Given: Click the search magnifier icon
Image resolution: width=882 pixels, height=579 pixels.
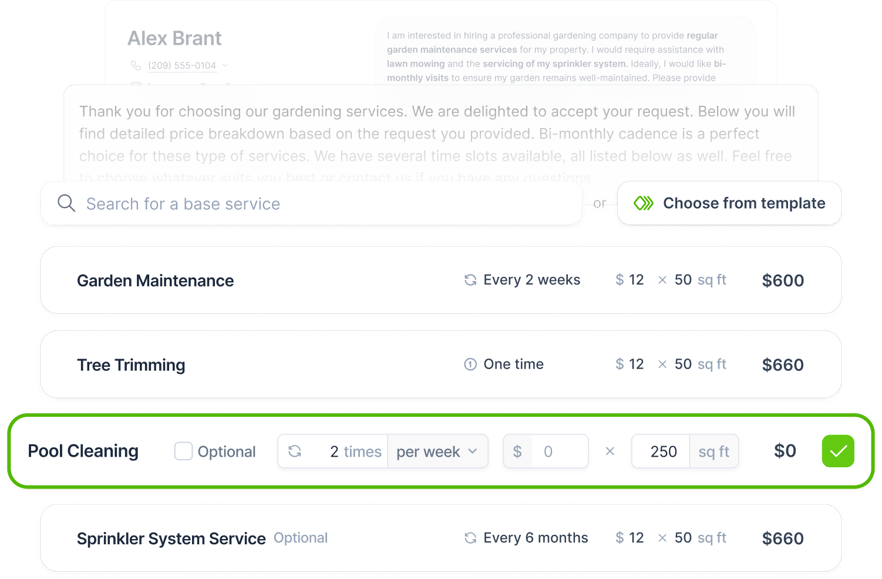Looking at the screenshot, I should click(x=65, y=203).
